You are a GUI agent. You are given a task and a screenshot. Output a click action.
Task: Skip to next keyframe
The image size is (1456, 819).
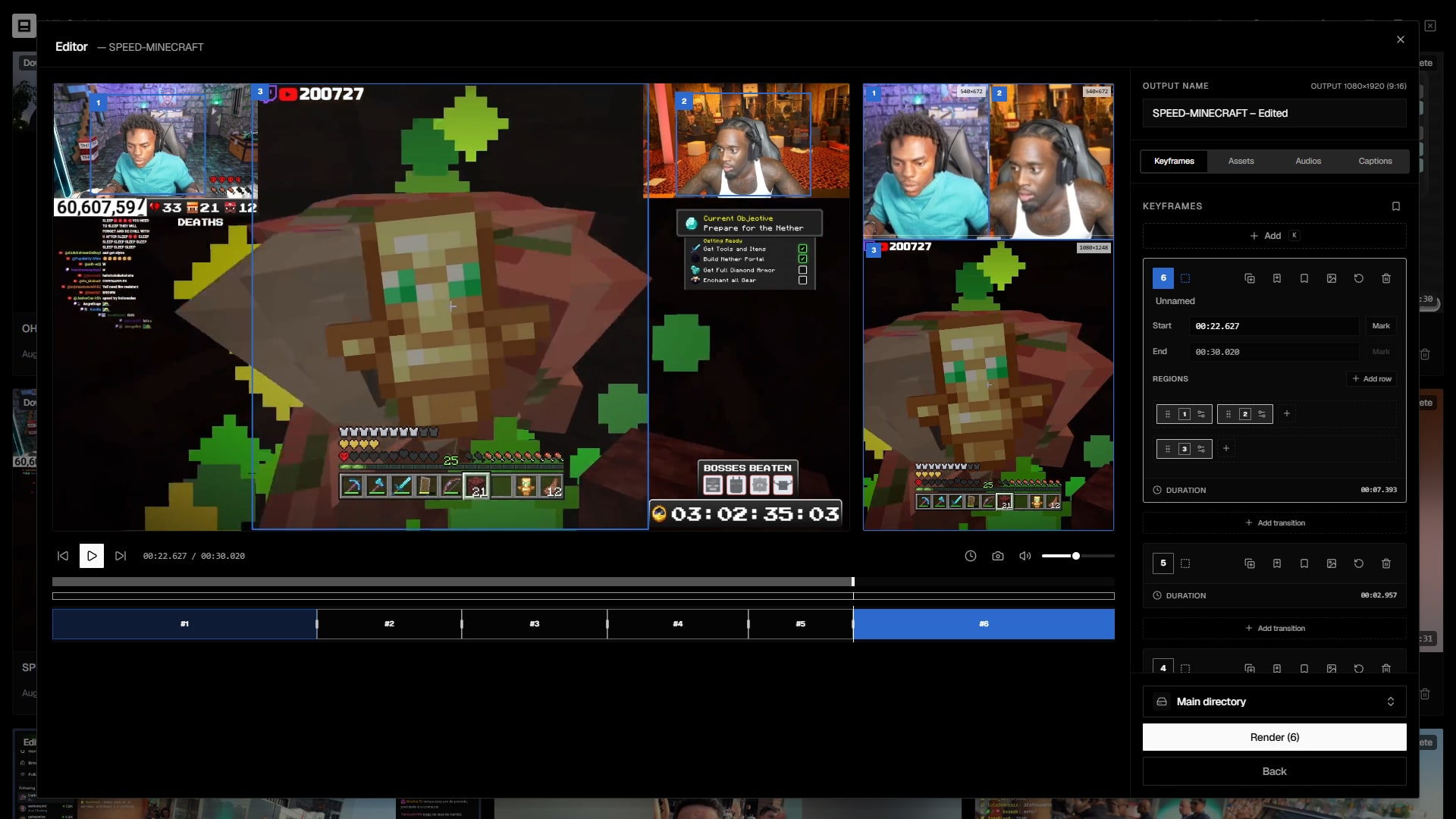pyautogui.click(x=121, y=556)
